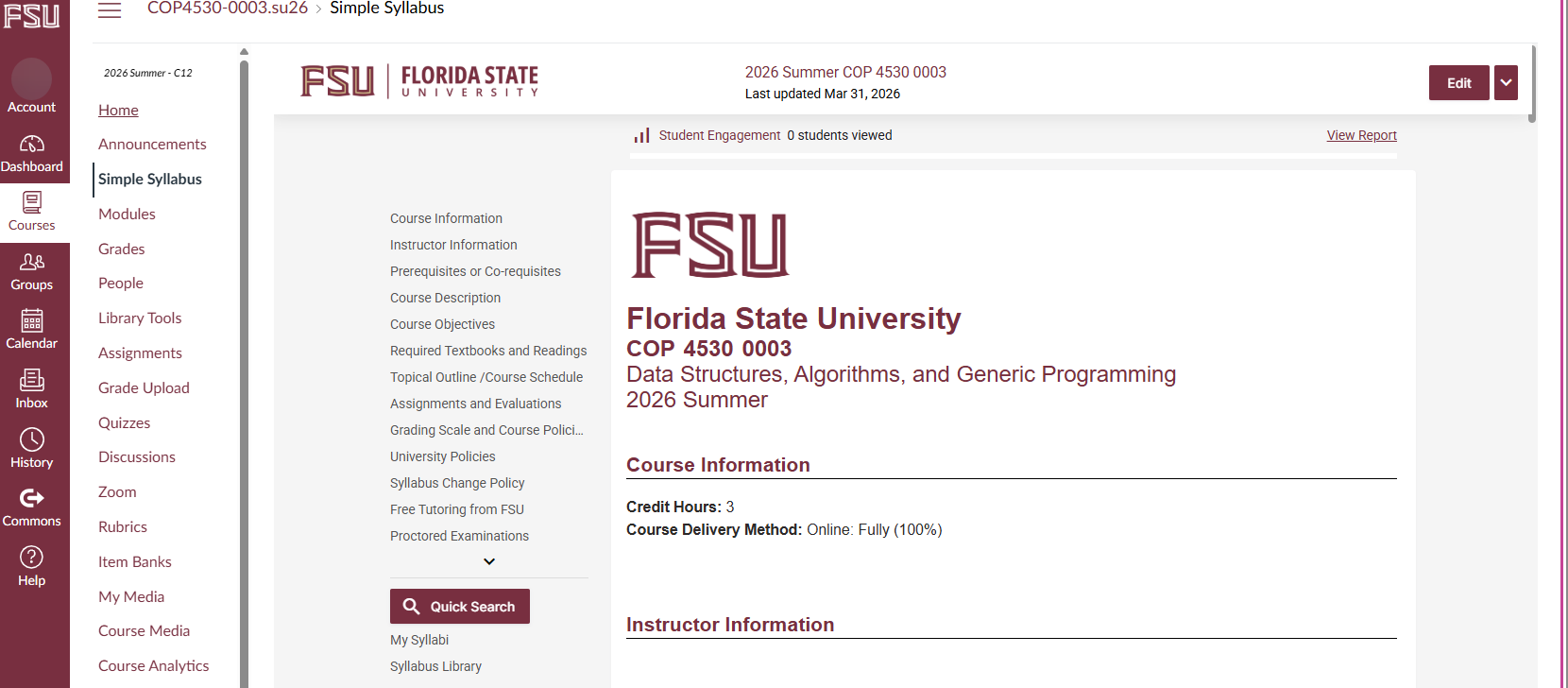The height and width of the screenshot is (688, 1568).
Task: Jump to Syllabus Change Policy section
Action: 457,483
